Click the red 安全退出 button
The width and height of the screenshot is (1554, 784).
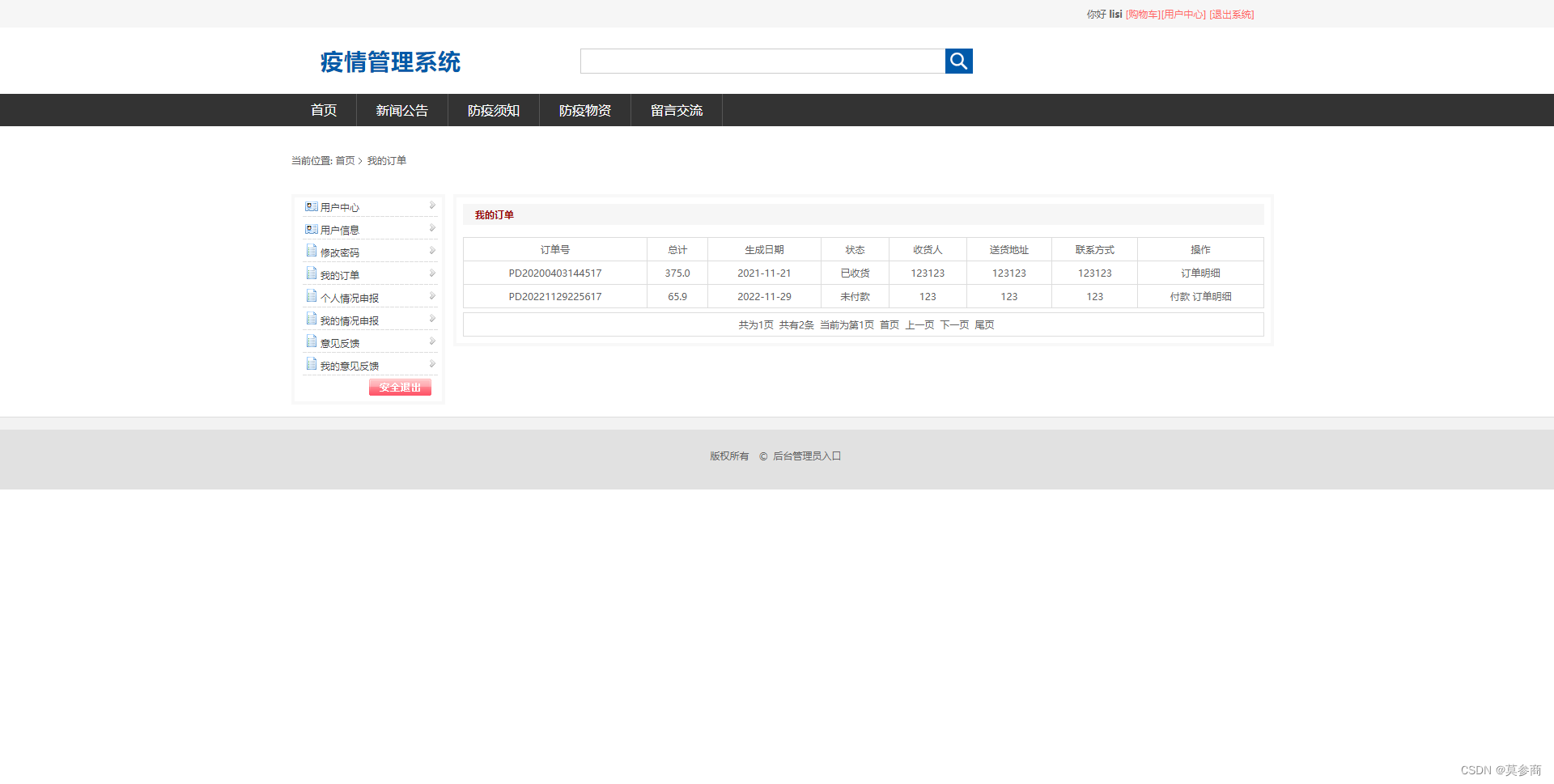tap(400, 388)
